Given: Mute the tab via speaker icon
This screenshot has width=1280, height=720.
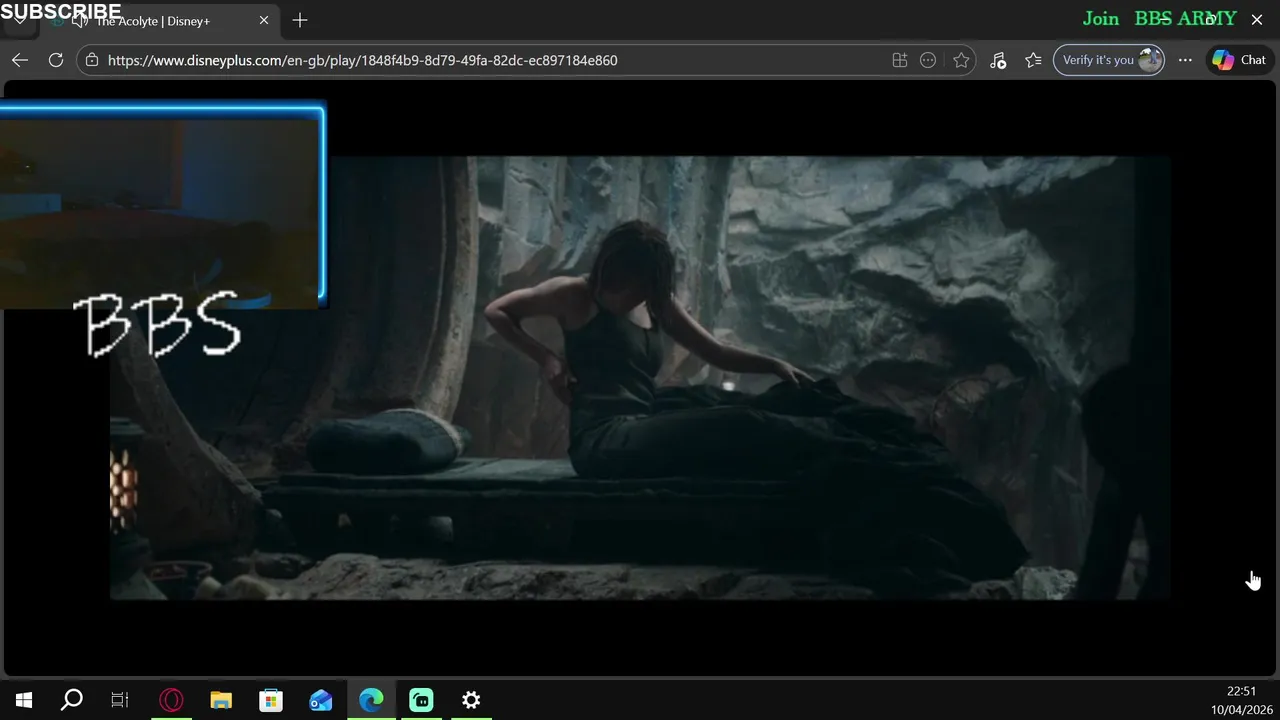Looking at the screenshot, I should point(80,21).
